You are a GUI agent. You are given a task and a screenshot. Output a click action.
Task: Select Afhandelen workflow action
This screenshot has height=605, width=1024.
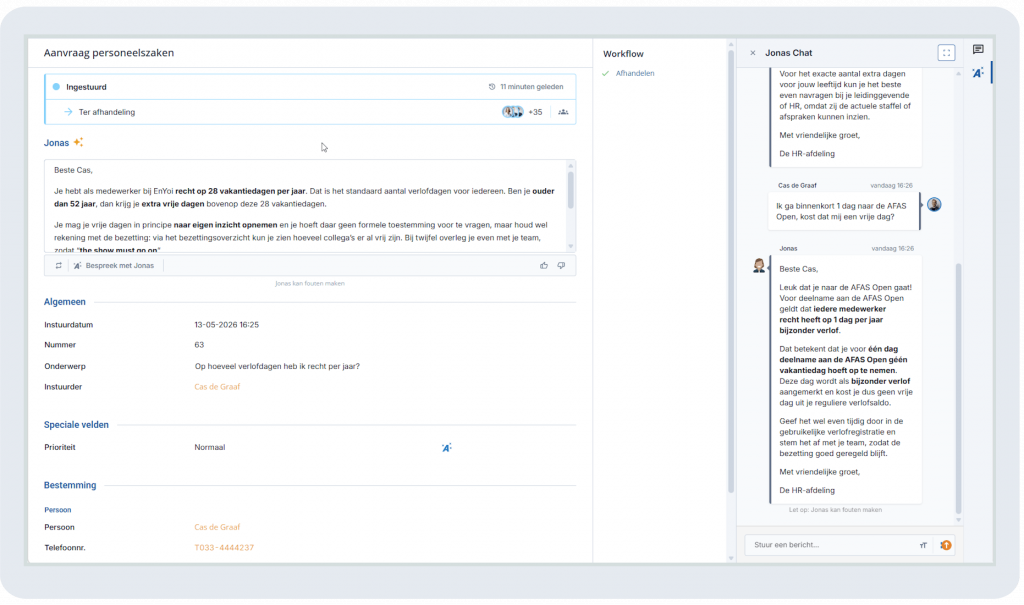click(x=635, y=73)
